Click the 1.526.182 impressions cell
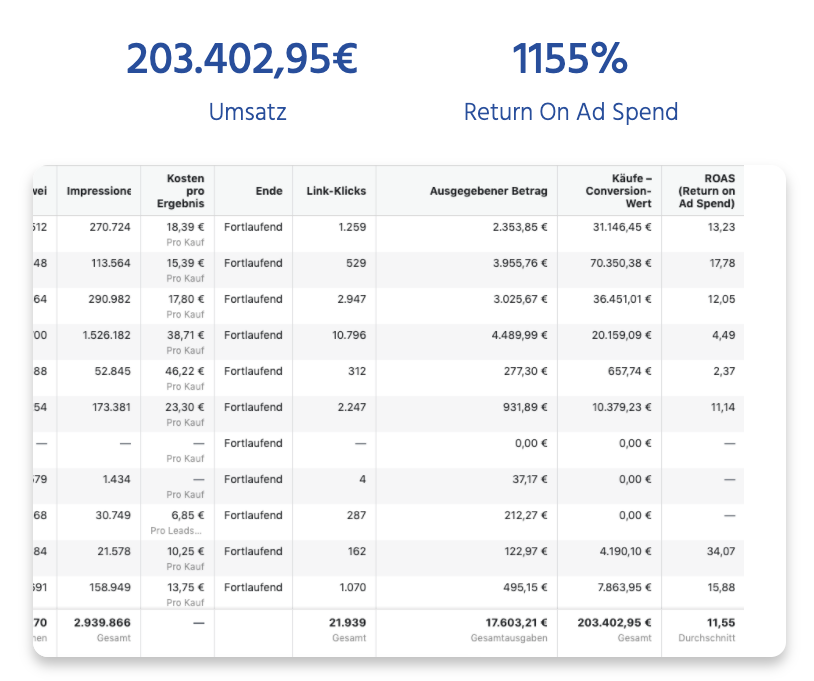Screen dimensions: 814x681 click(106, 335)
